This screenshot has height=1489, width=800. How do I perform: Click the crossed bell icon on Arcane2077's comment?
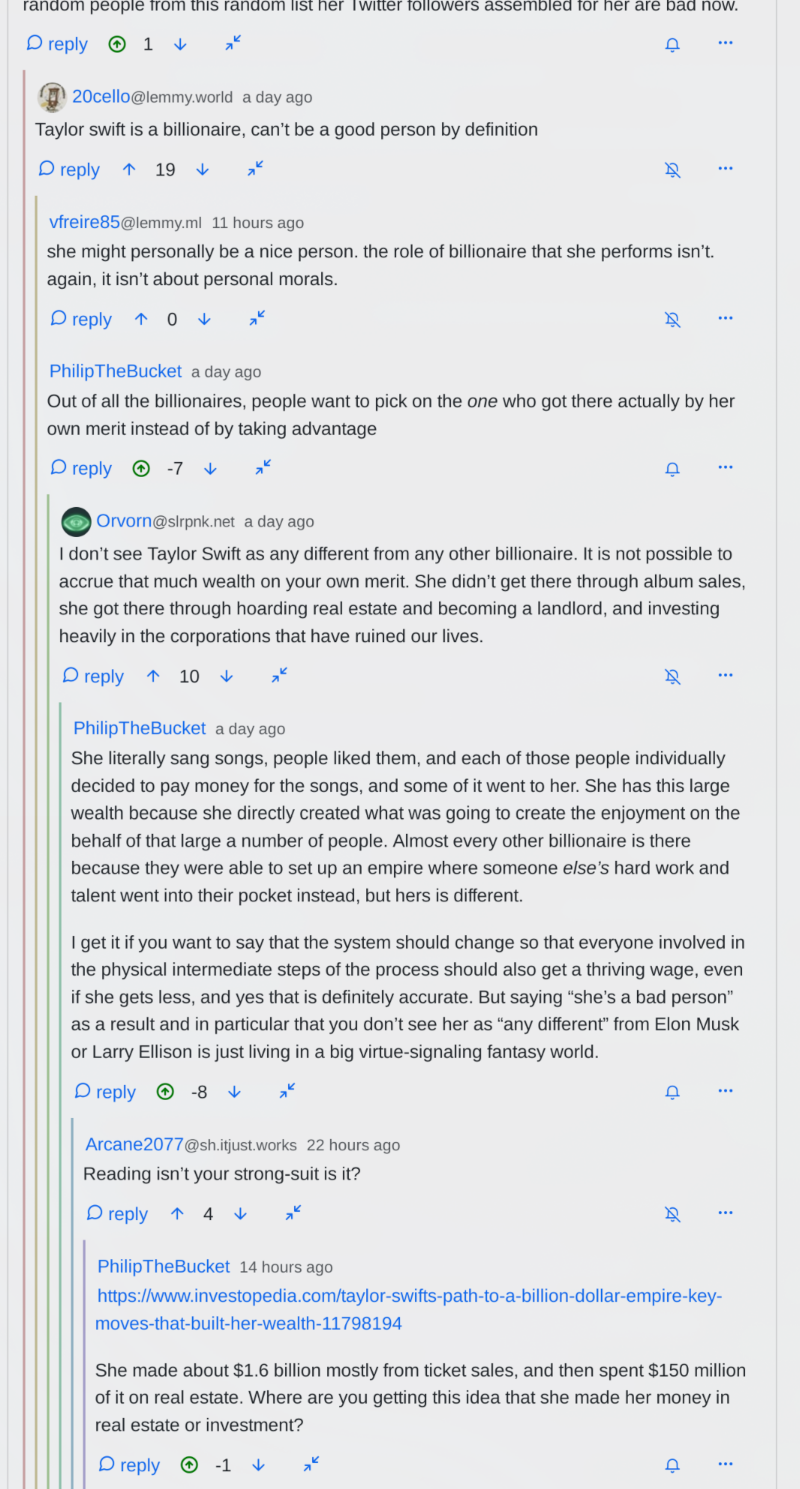coord(672,1213)
